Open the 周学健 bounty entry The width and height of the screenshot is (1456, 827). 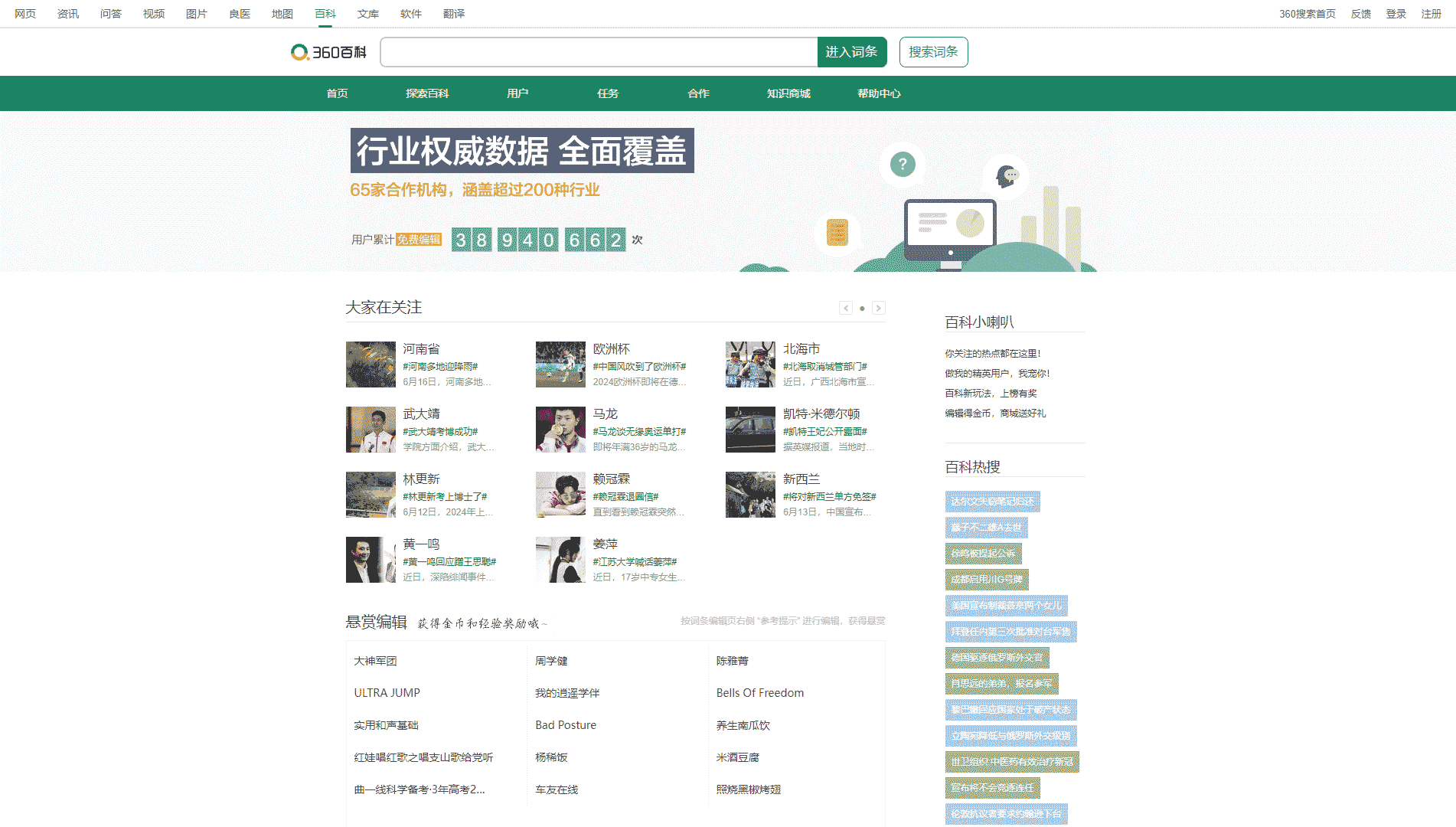[551, 661]
